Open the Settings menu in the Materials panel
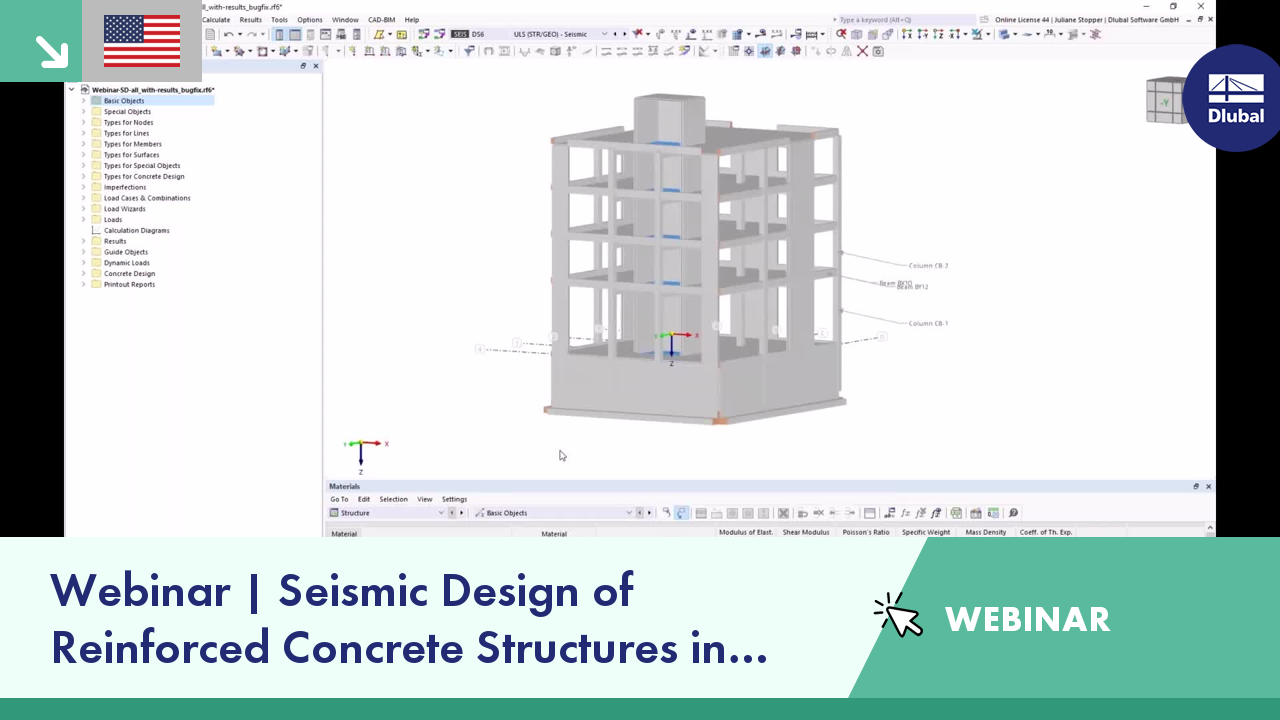This screenshot has width=1280, height=720. pos(454,498)
